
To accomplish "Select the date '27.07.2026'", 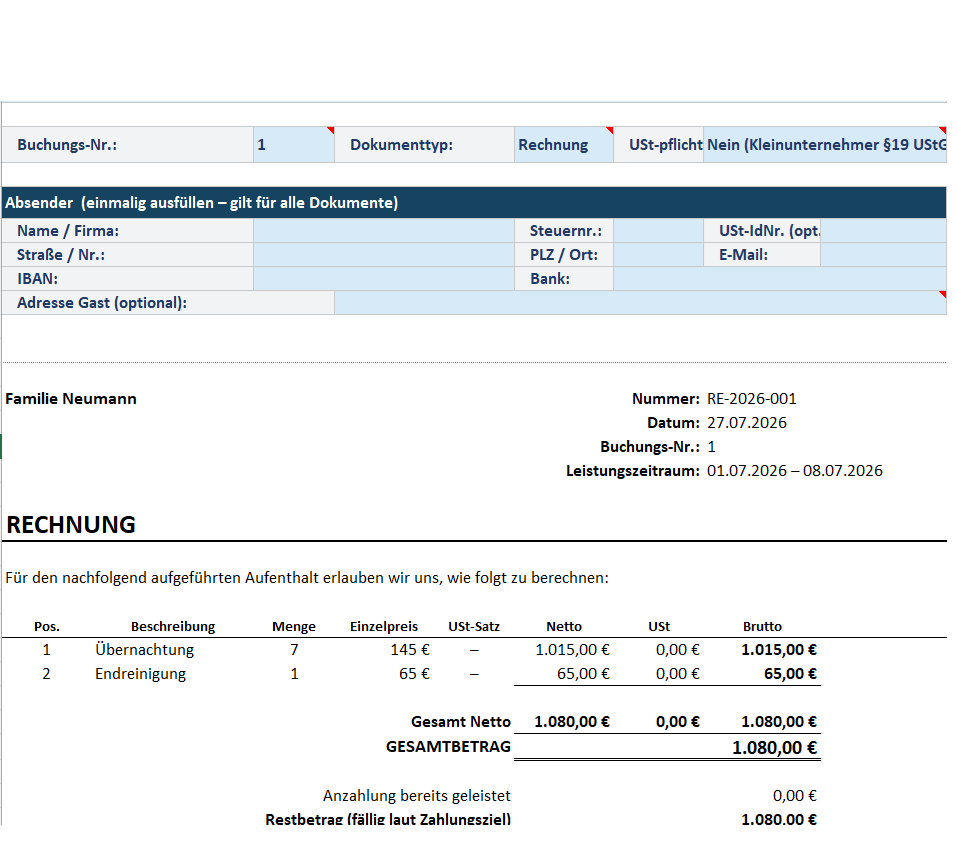I will [747, 422].
